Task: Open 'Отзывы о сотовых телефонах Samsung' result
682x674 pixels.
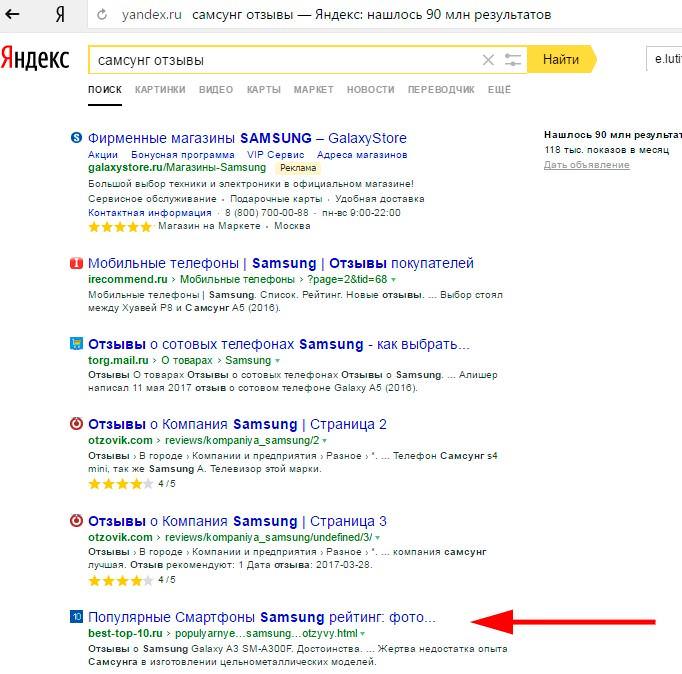Action: (x=279, y=344)
